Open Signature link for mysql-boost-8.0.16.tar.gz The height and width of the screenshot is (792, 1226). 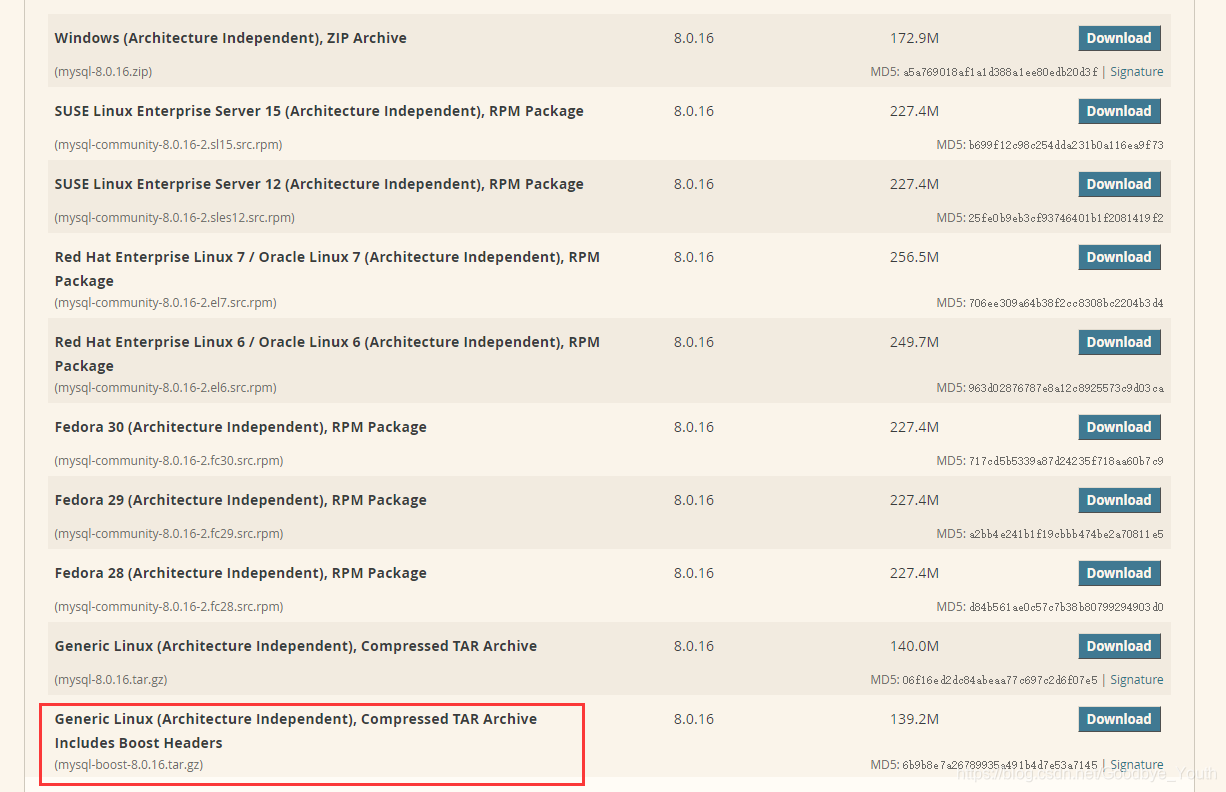tap(1137, 765)
